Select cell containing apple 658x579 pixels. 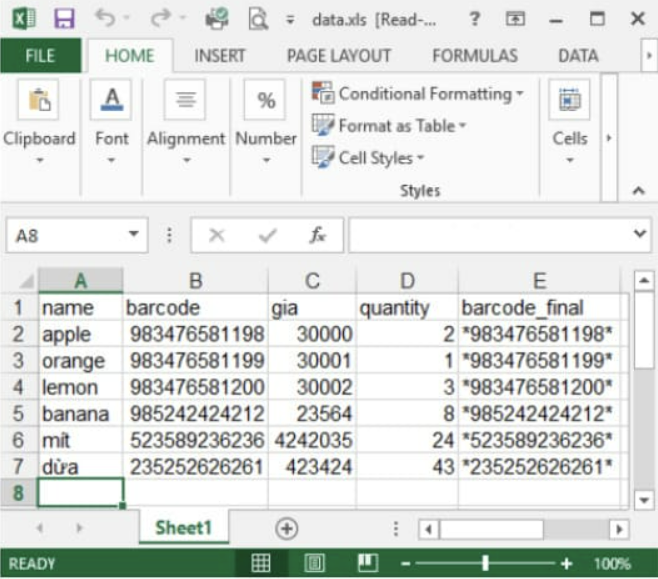click(81, 334)
